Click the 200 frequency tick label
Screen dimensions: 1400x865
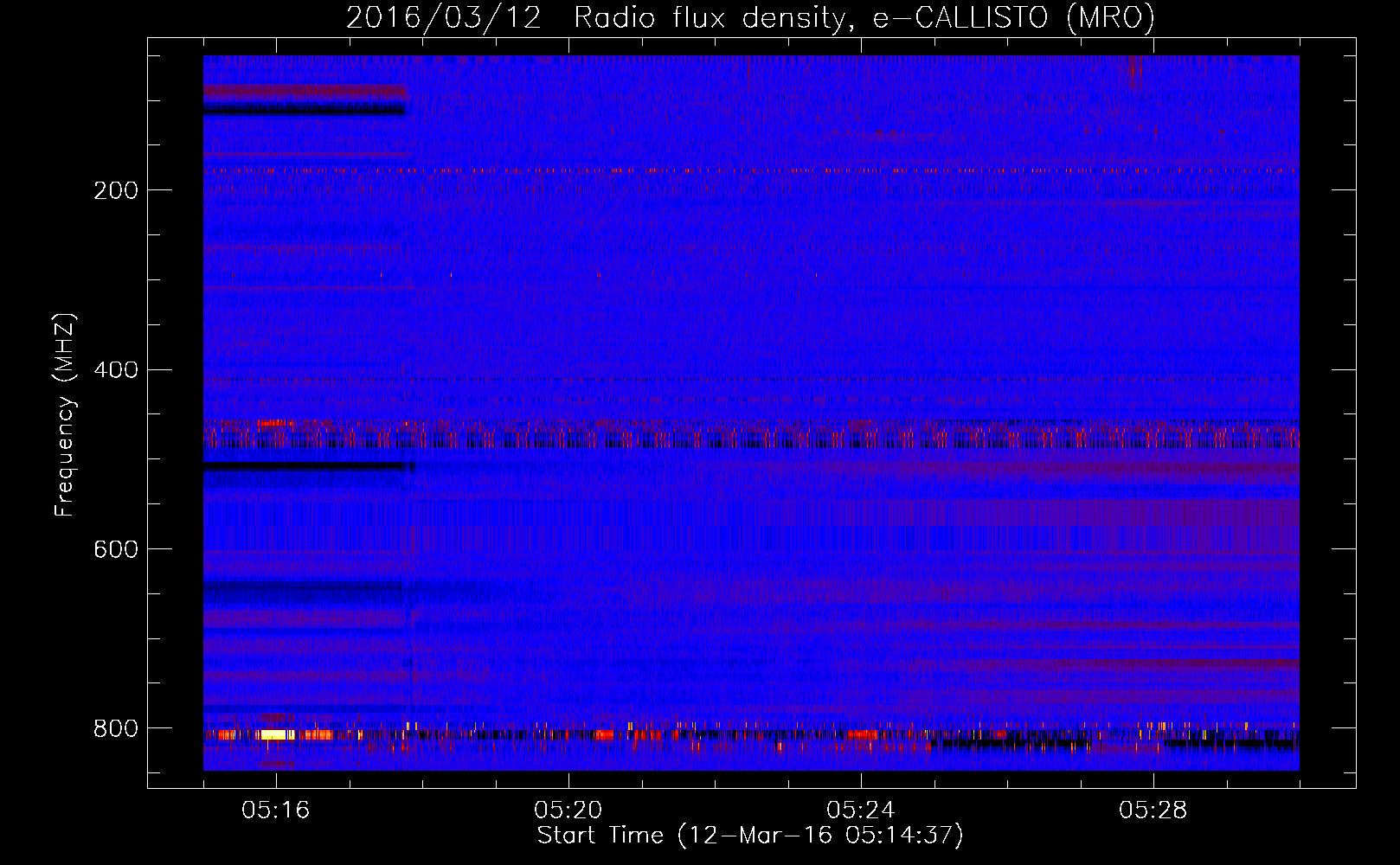coord(115,190)
